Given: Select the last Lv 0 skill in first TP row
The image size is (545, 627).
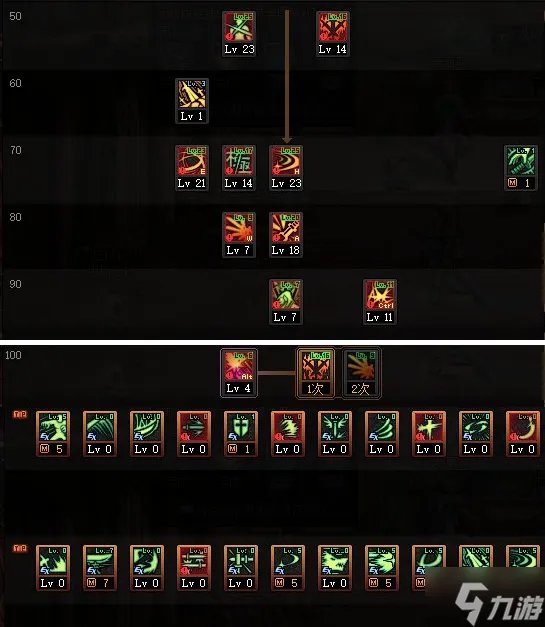Looking at the screenshot, I should point(523,434).
